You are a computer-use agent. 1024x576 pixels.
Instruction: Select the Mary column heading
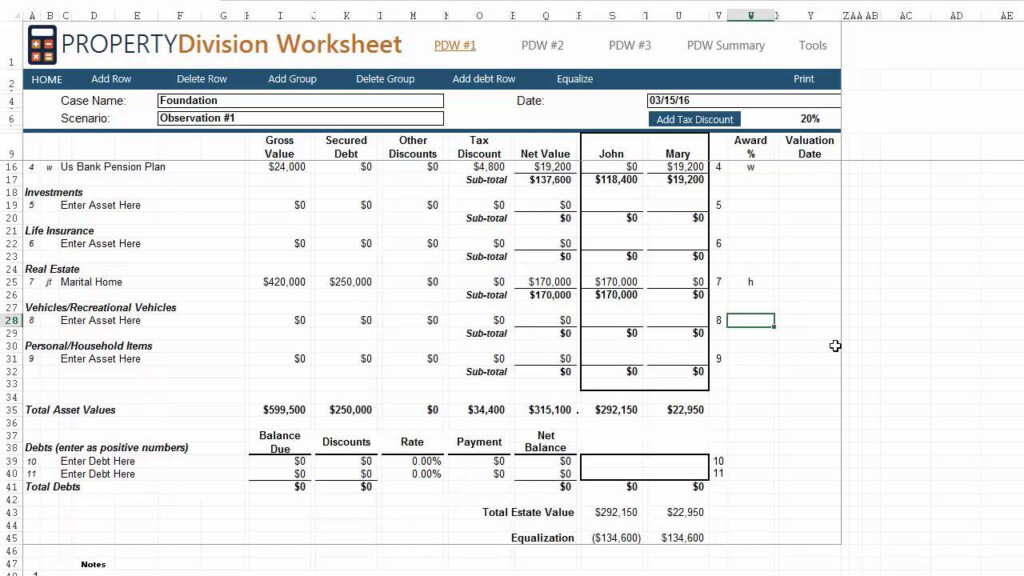[x=678, y=154]
